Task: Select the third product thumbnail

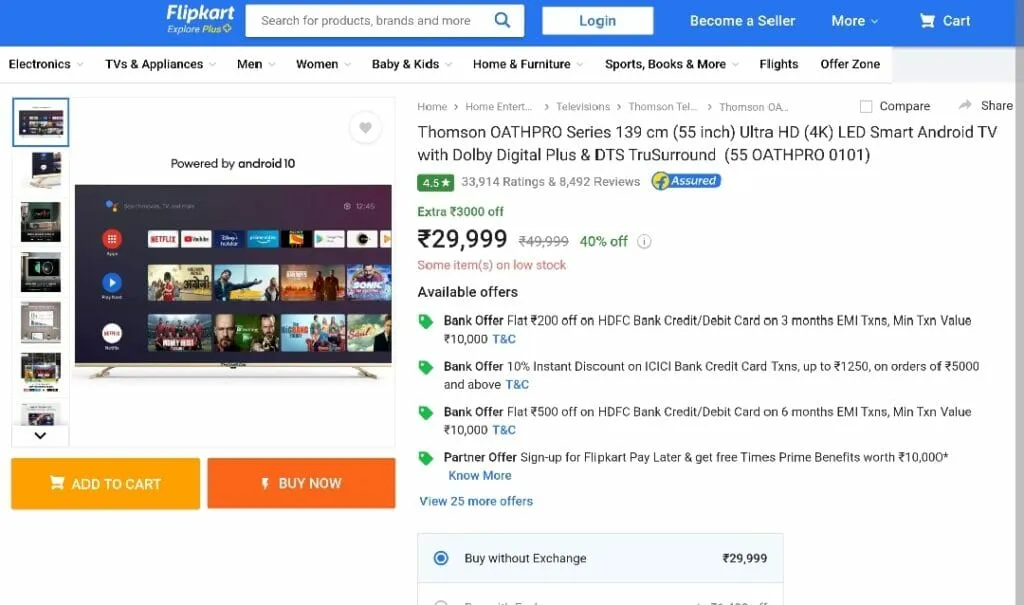Action: [x=40, y=221]
